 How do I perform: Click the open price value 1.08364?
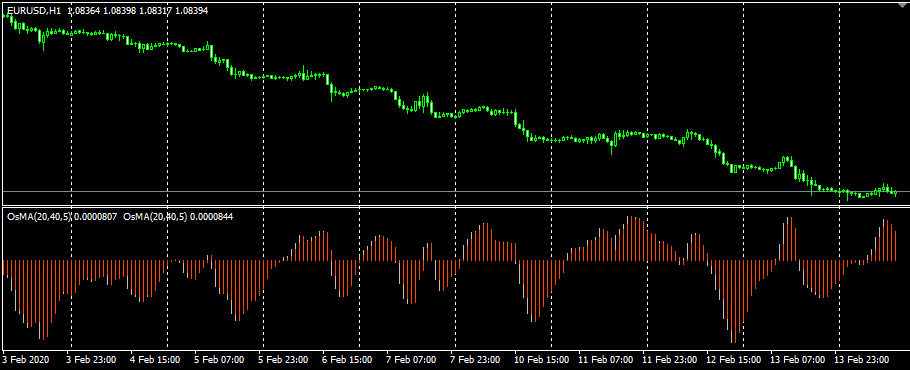click(84, 11)
